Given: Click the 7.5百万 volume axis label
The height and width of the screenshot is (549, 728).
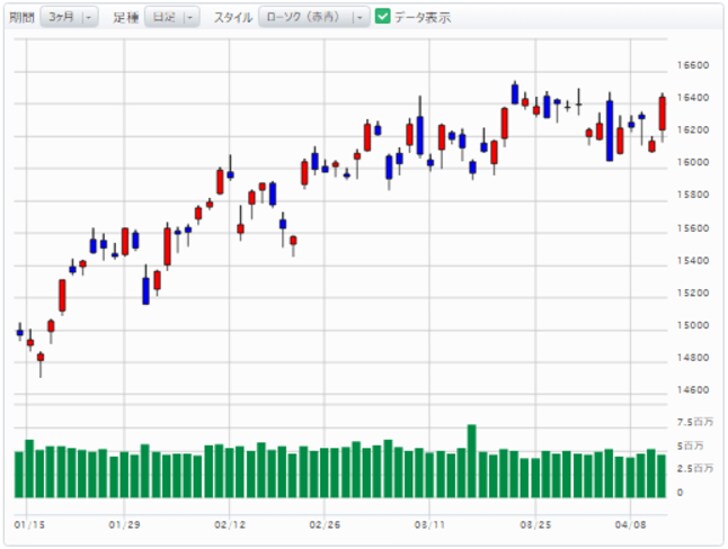Looking at the screenshot, I should (x=694, y=422).
